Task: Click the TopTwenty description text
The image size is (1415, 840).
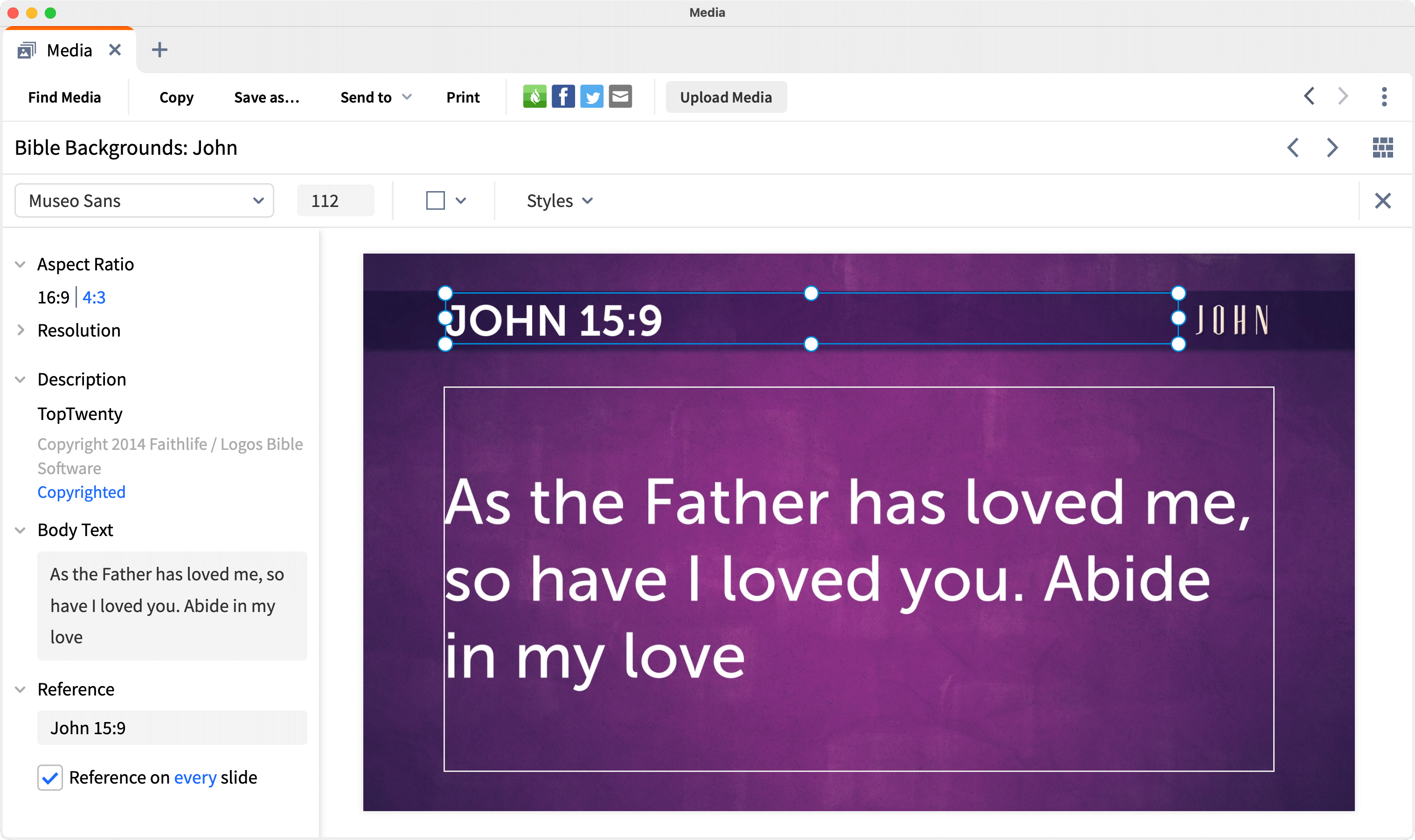Action: [x=80, y=414]
